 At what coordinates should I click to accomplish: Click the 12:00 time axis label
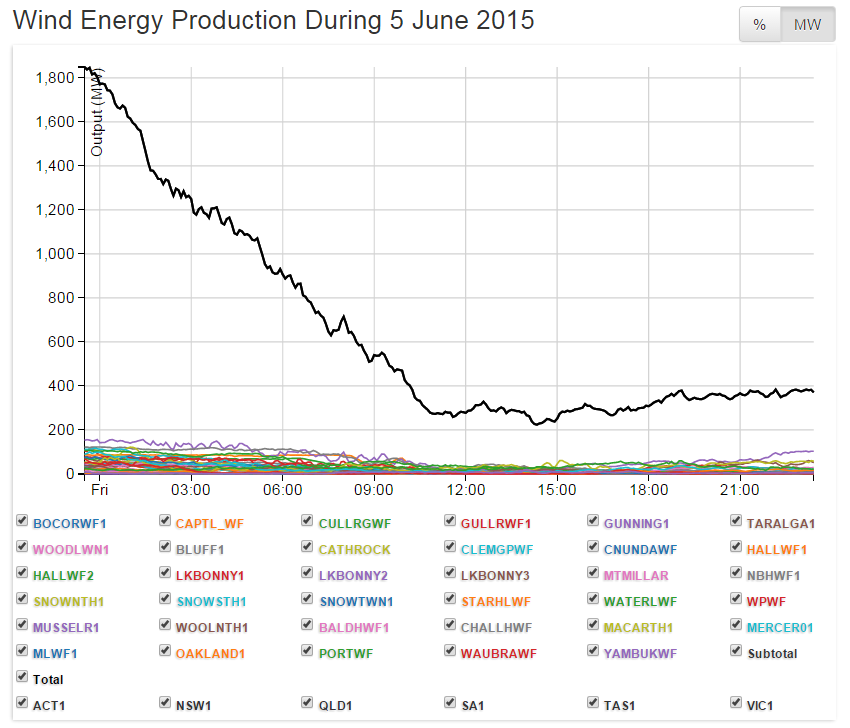[x=466, y=490]
